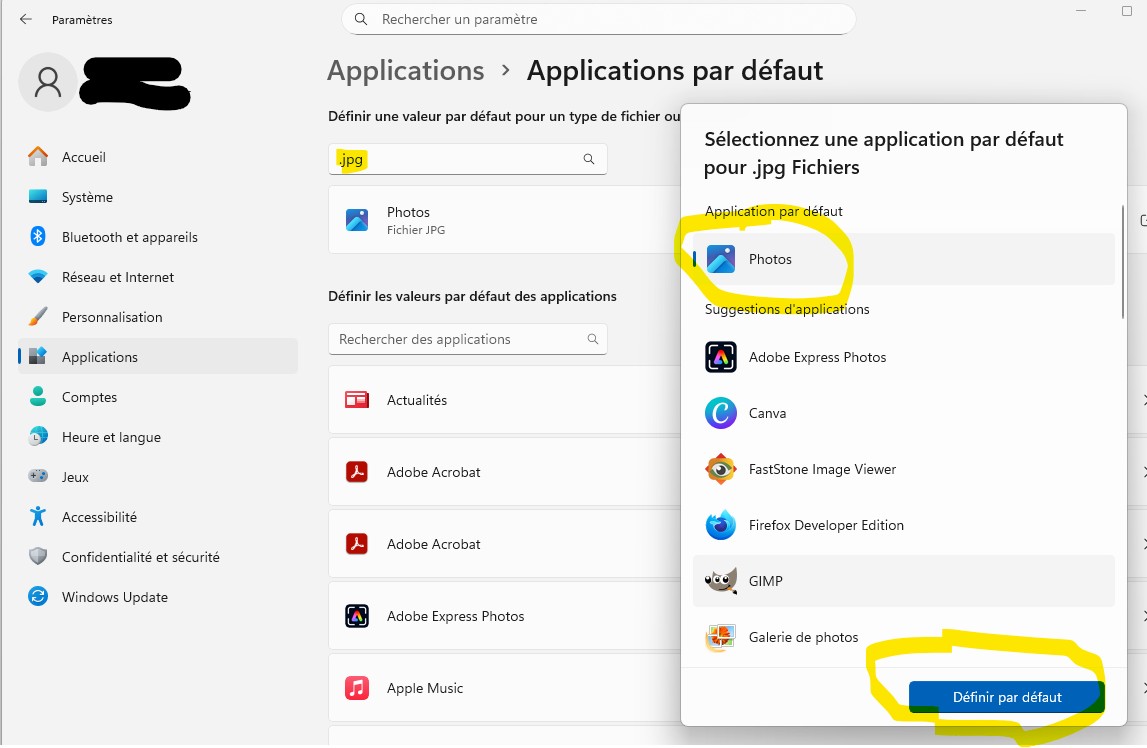Click the Définir par défaut button
Viewport: 1147px width, 748px height.
pyautogui.click(x=1006, y=697)
